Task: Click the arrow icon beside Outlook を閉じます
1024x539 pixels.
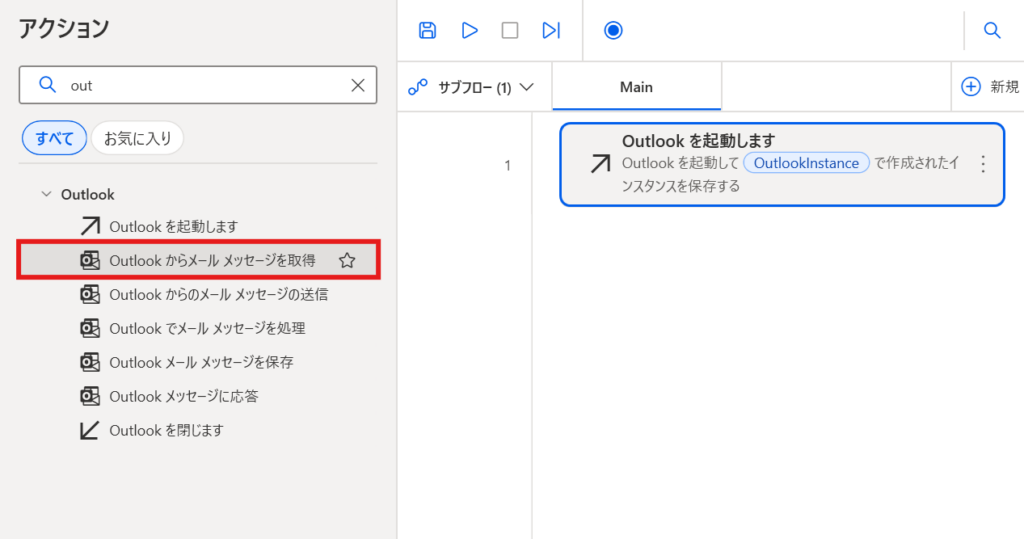Action: 89,430
